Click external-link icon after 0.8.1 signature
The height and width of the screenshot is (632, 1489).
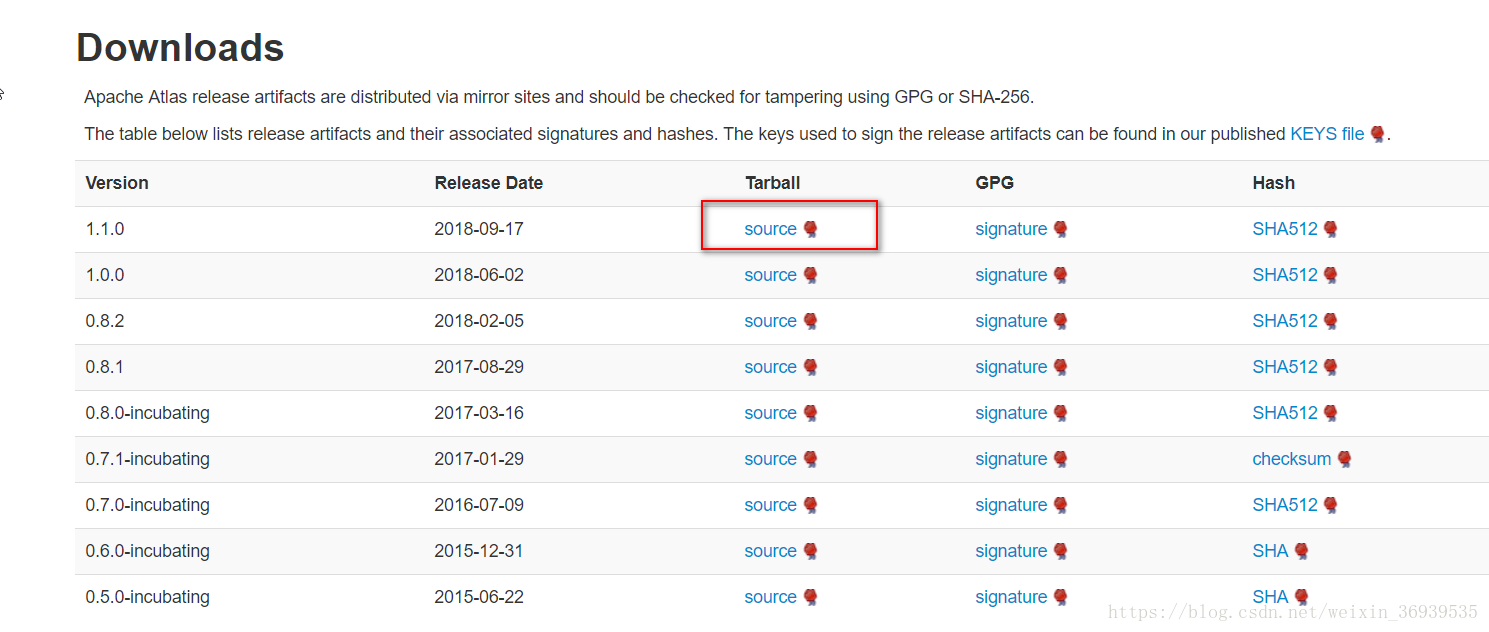pos(1060,368)
